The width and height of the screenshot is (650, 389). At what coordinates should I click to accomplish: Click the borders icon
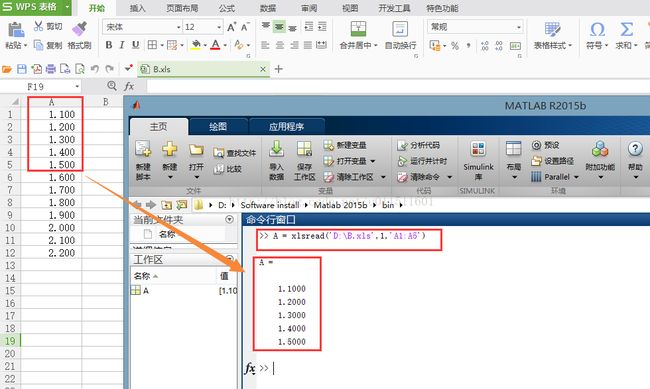pos(152,45)
